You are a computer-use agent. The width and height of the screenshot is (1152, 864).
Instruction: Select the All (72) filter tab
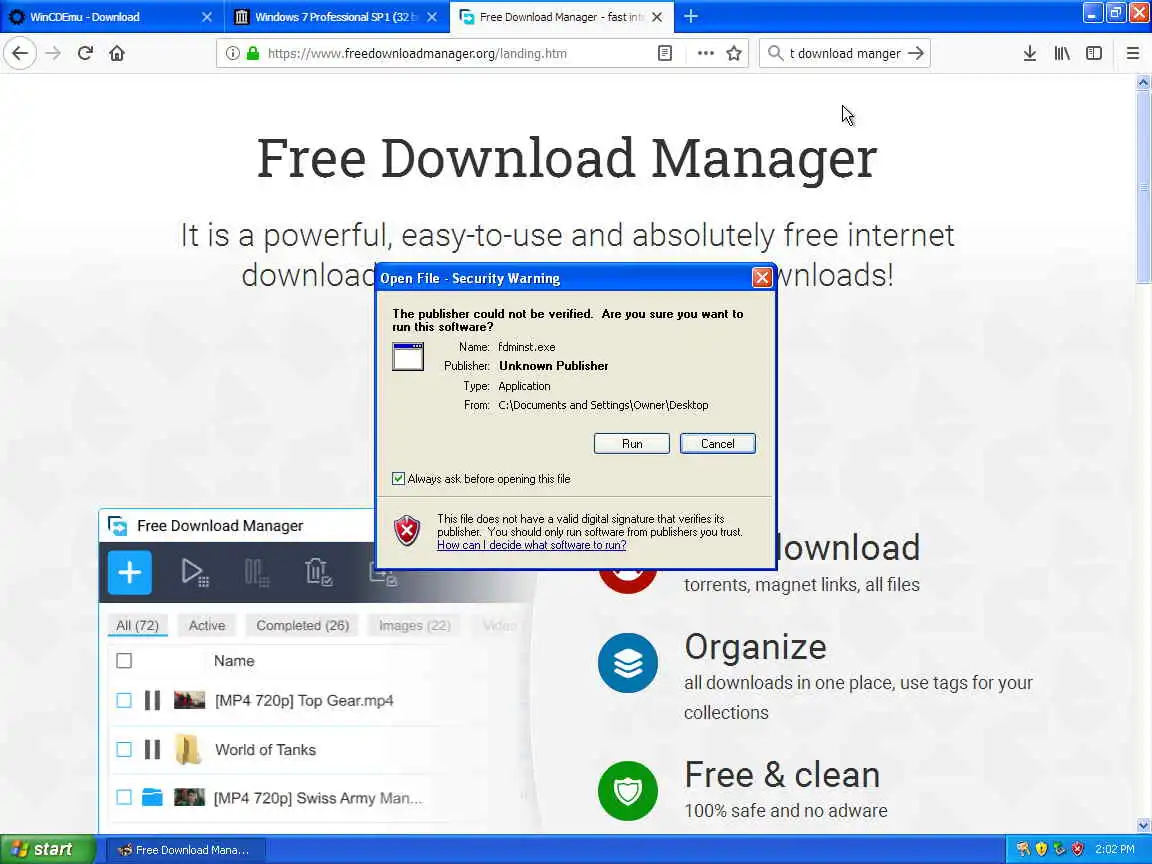[x=137, y=625]
